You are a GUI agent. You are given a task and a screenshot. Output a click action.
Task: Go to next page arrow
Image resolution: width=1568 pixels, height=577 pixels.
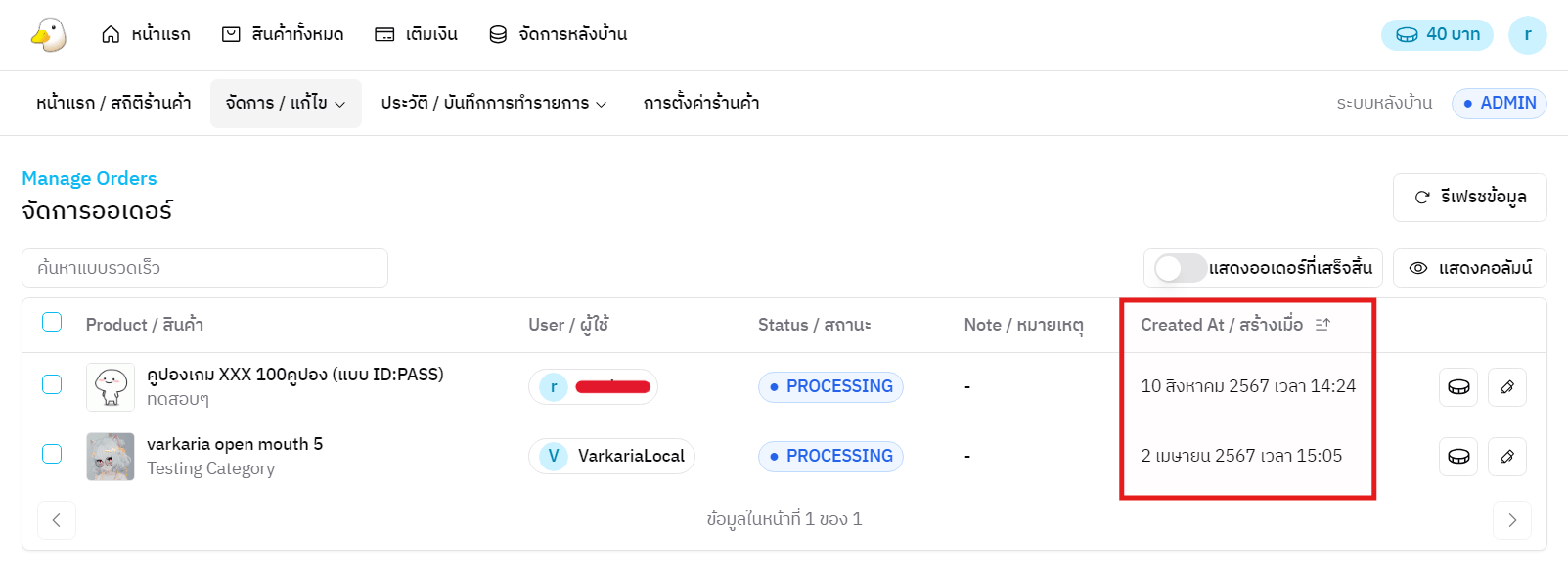click(x=1511, y=520)
